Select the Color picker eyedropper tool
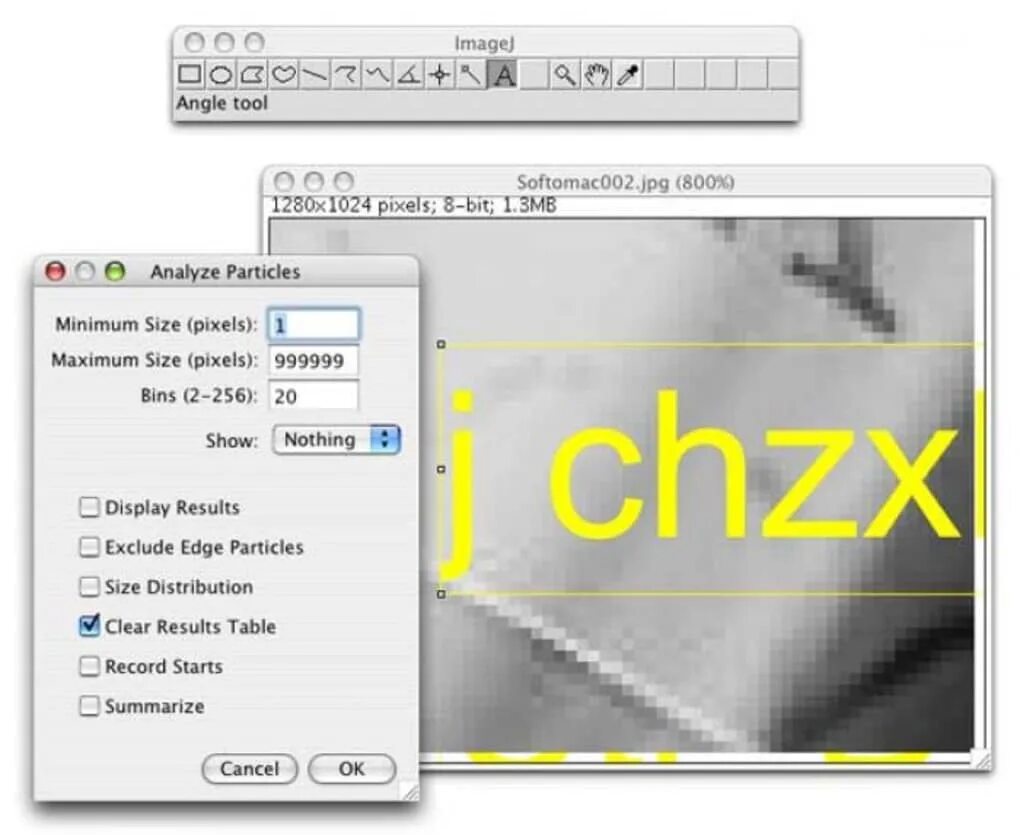Screen dimensions: 1020x835 [627, 75]
